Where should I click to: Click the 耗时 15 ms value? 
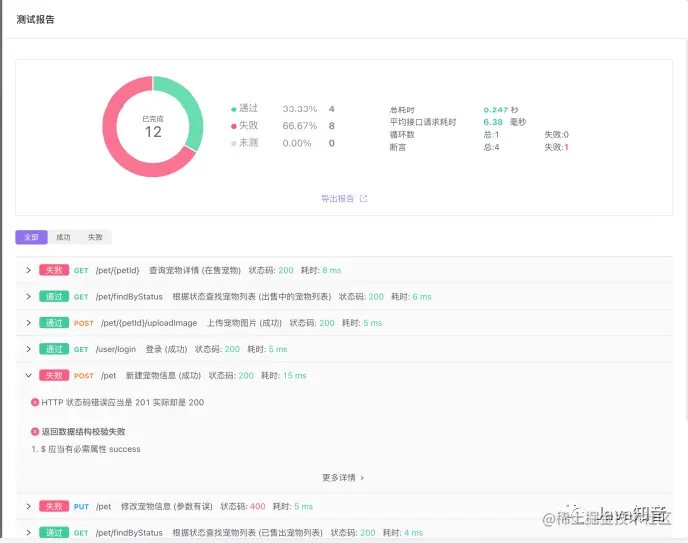tap(294, 375)
